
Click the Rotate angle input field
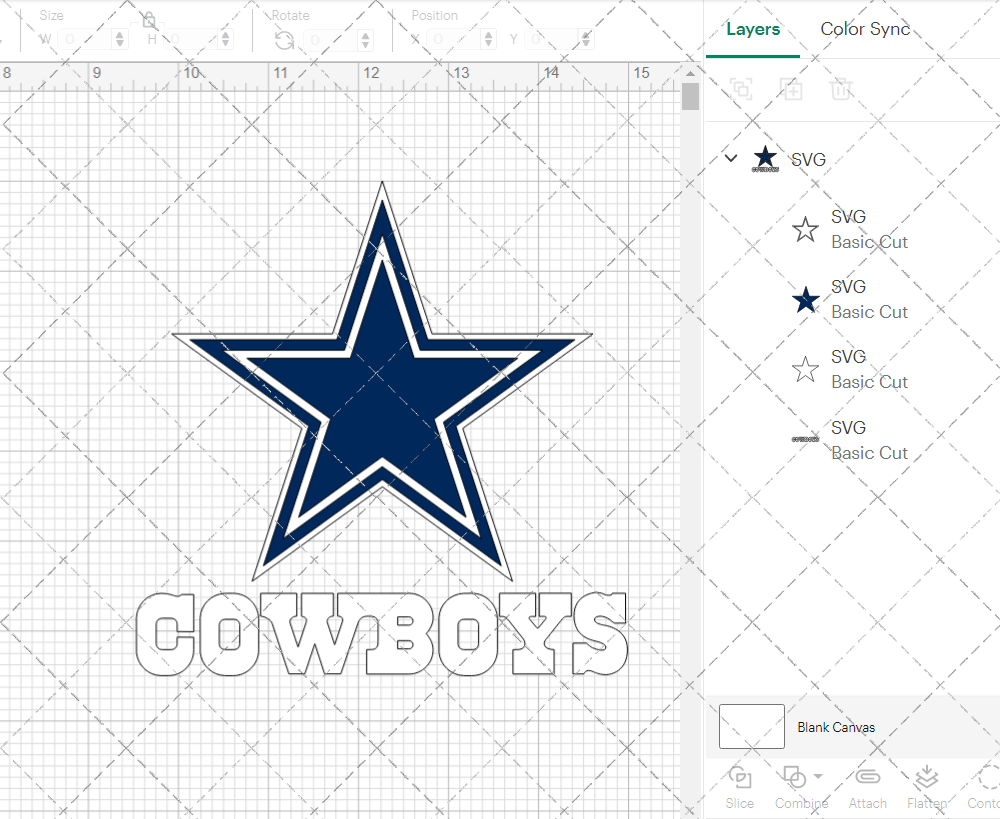pos(332,40)
